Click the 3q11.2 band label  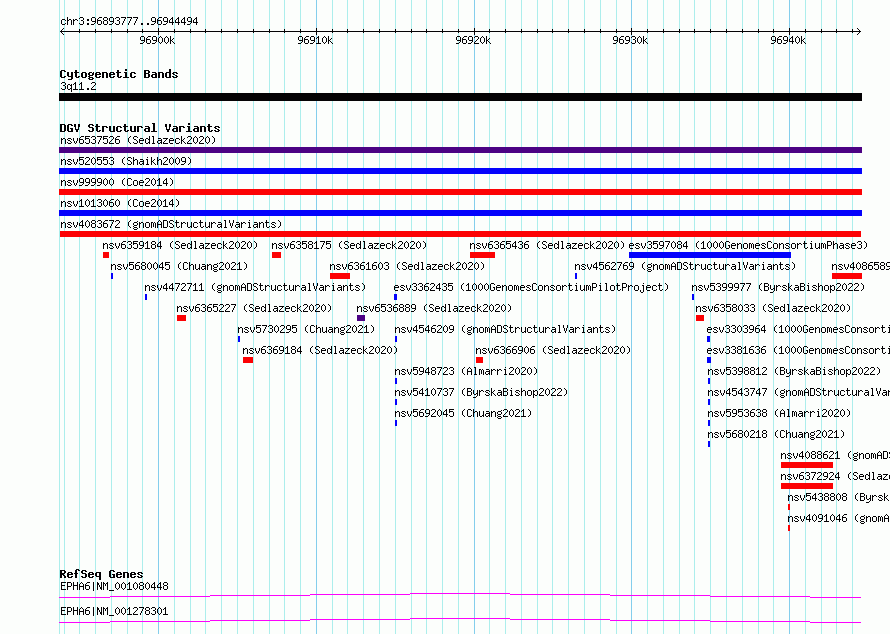click(x=78, y=86)
